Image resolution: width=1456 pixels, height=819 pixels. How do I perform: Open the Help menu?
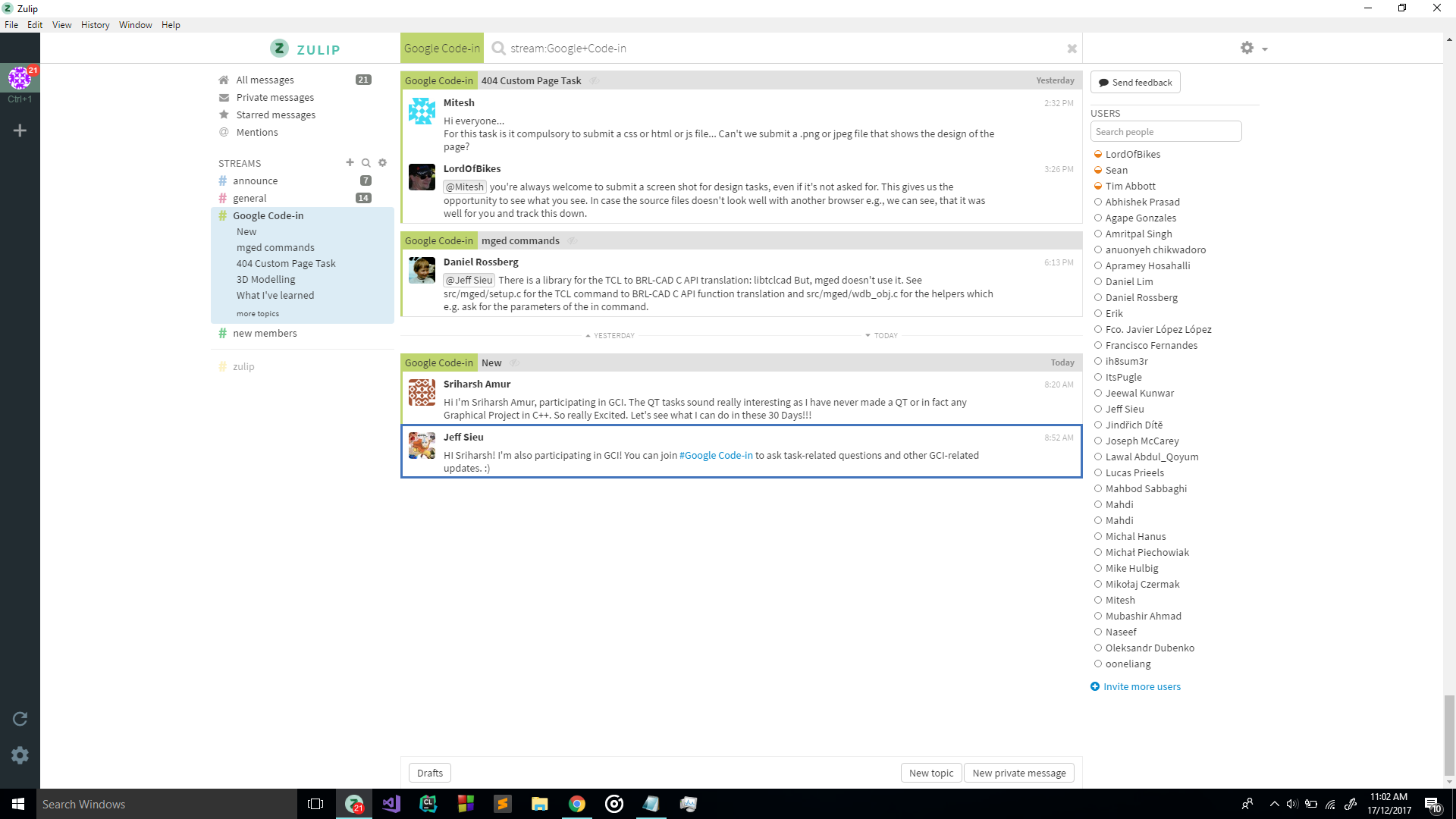pos(171,25)
